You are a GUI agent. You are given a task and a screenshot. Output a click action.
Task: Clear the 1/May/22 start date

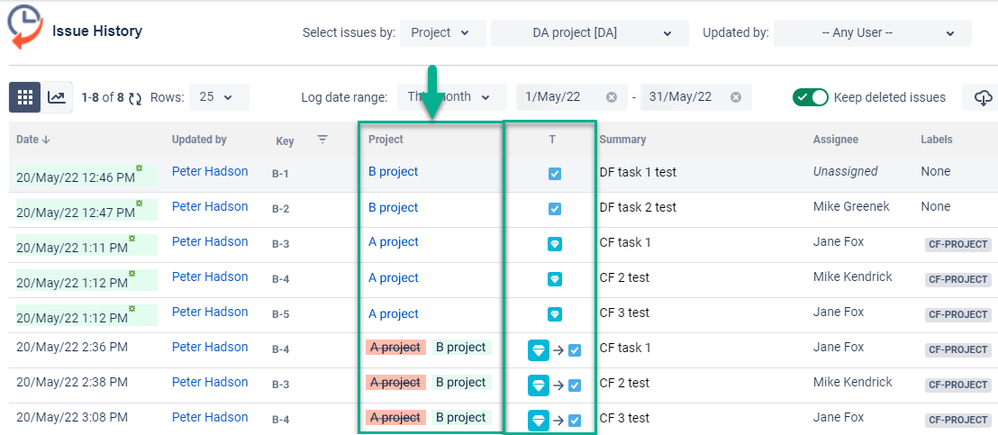[611, 97]
